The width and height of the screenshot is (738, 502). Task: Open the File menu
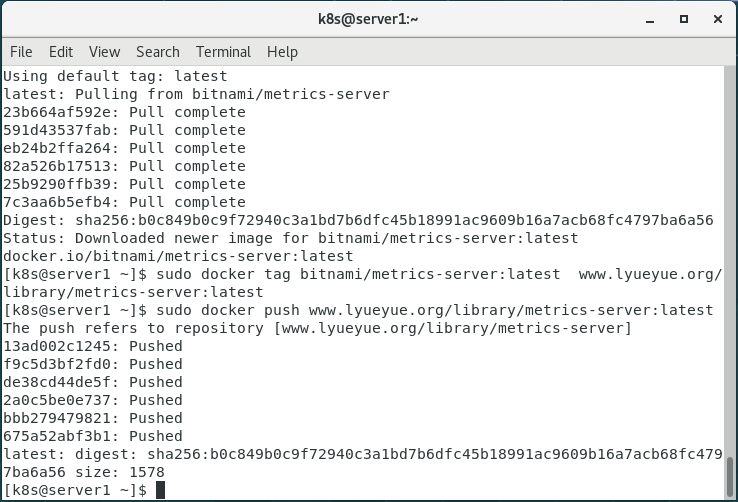tap(21, 52)
